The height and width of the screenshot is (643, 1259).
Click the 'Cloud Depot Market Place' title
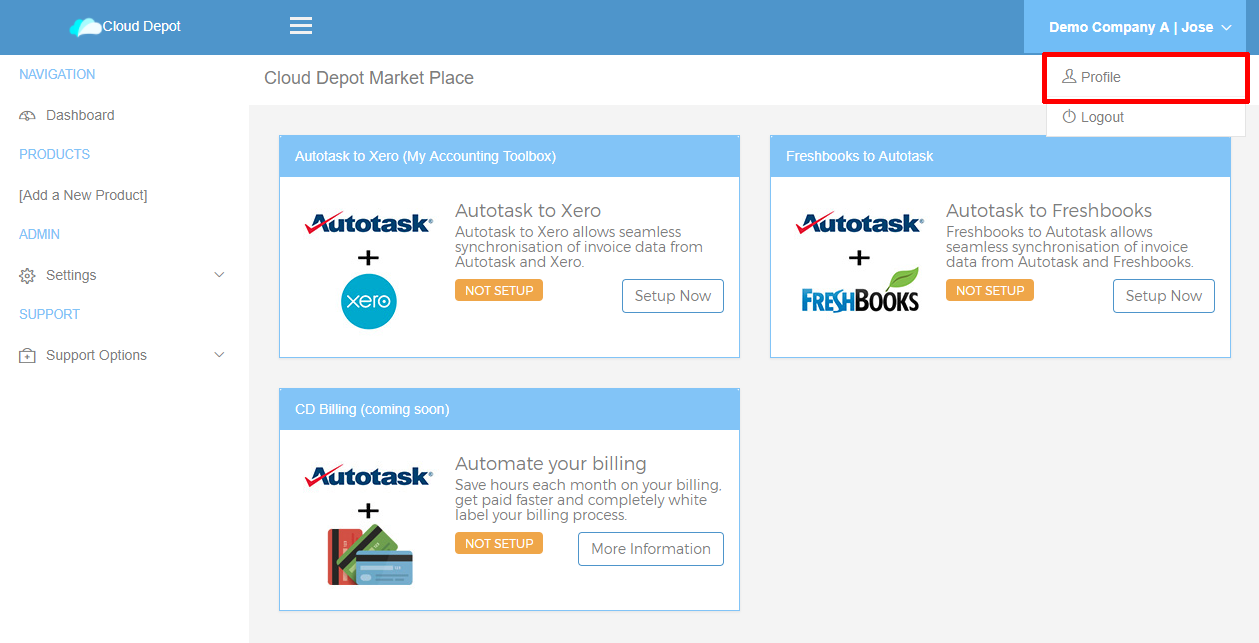pyautogui.click(x=369, y=78)
